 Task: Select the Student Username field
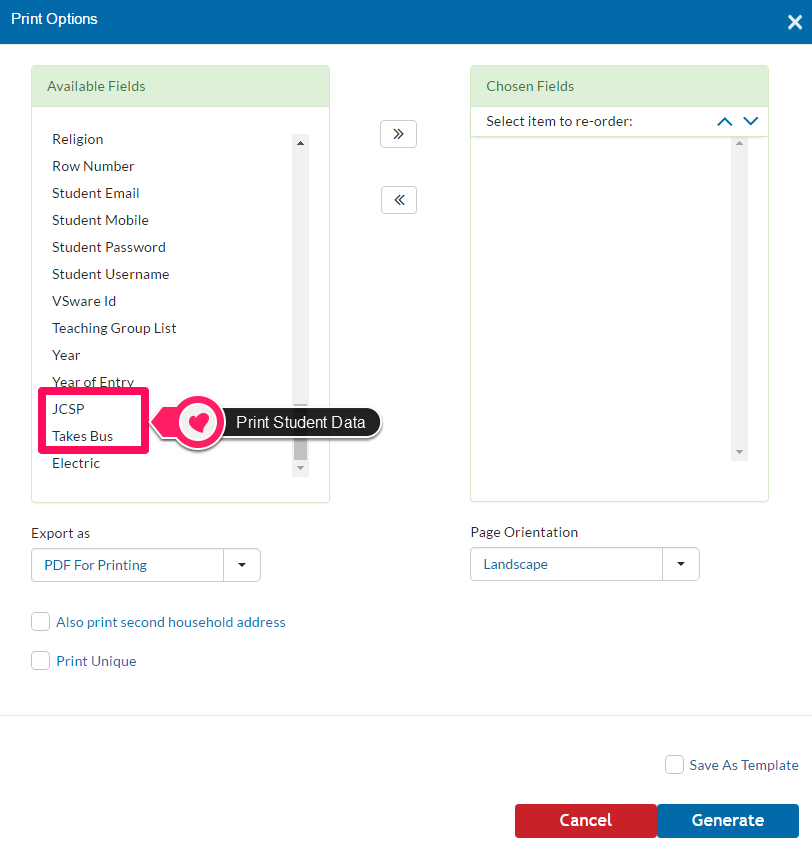[110, 274]
